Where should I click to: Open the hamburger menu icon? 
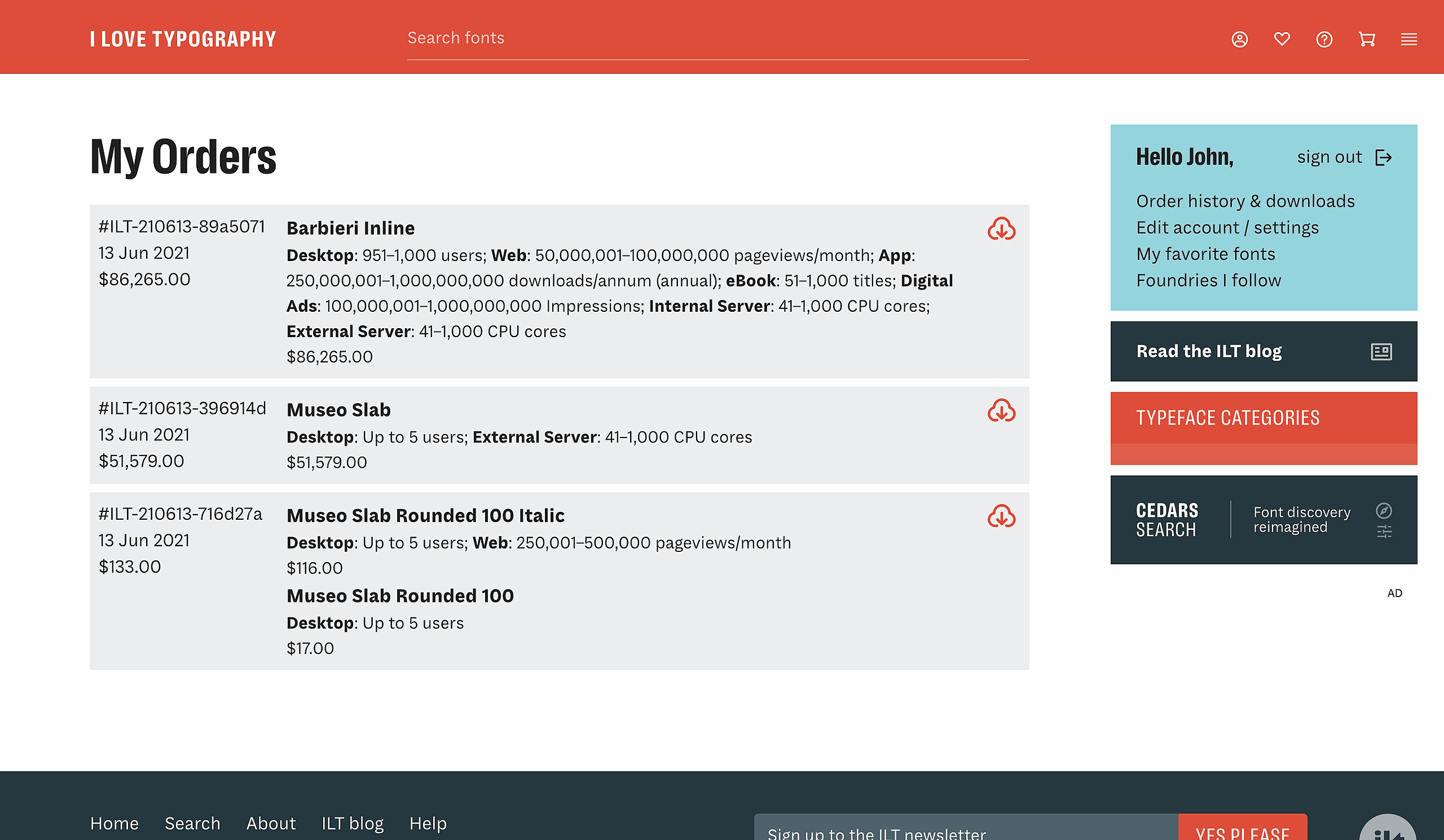coord(1409,39)
